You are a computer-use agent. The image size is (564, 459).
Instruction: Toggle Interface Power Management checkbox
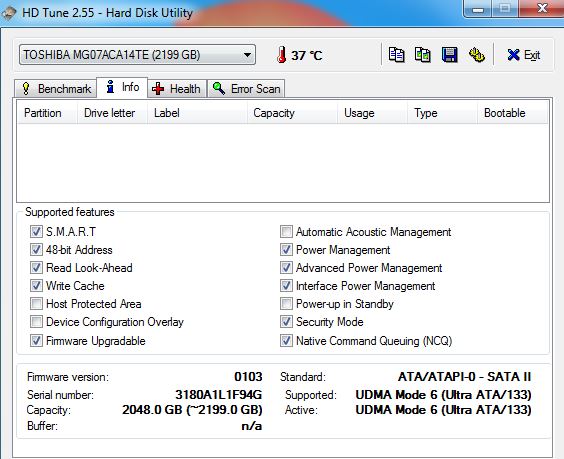click(x=286, y=286)
